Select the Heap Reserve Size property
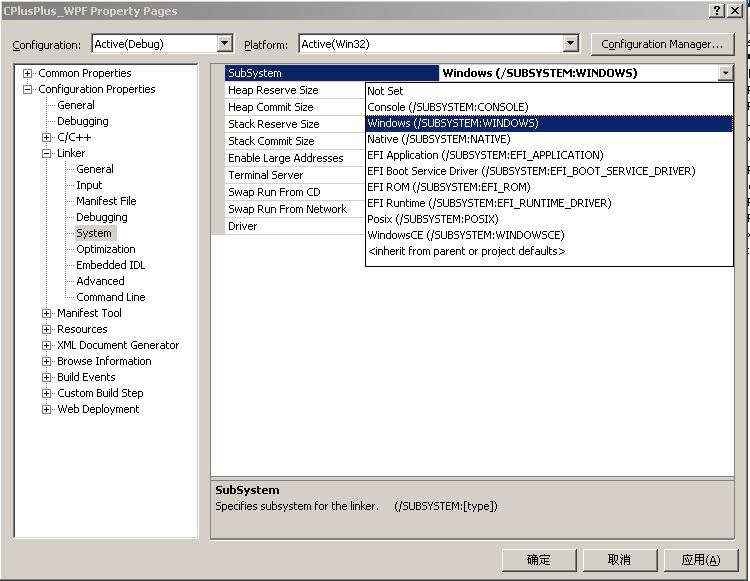Image resolution: width=750 pixels, height=581 pixels. [x=295, y=90]
